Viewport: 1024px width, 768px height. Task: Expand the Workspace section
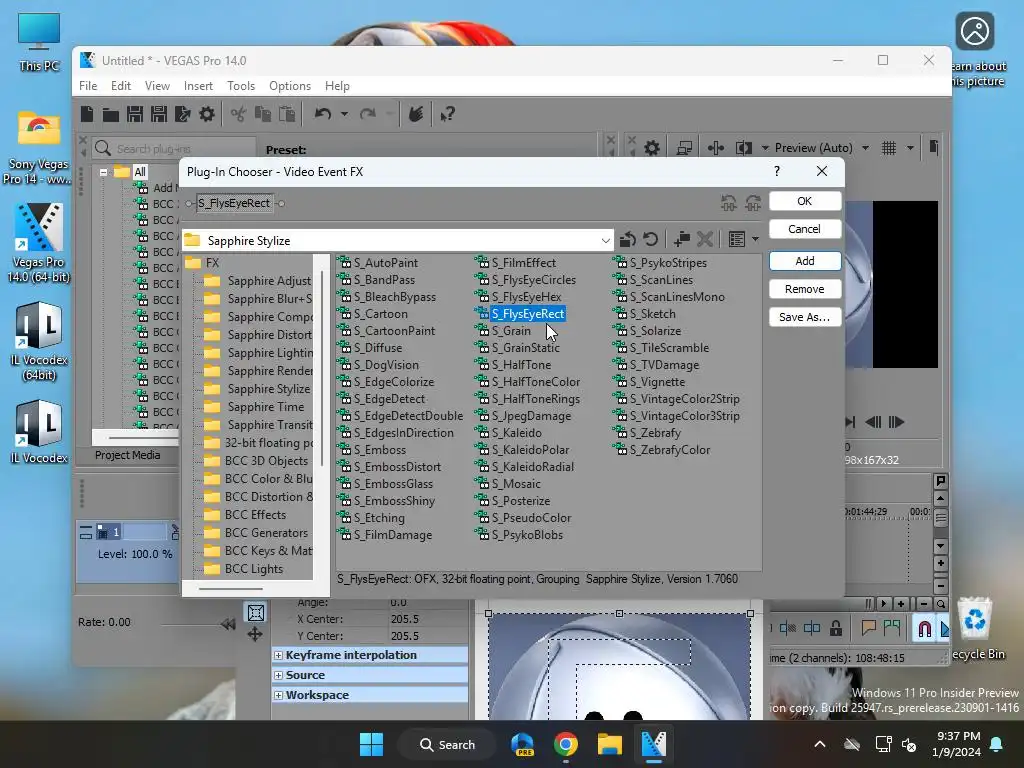coord(279,695)
